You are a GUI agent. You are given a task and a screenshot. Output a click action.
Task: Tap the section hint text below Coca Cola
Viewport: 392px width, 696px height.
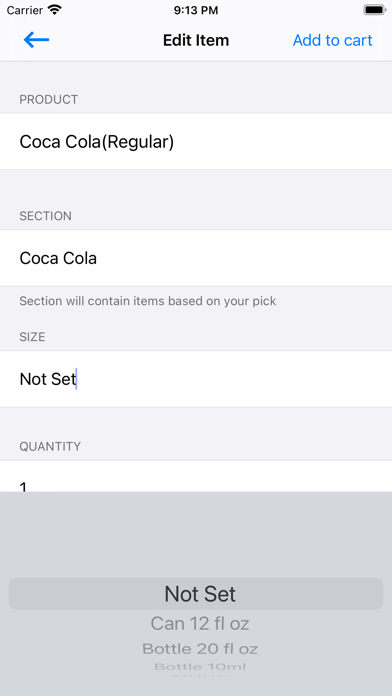coord(147,301)
